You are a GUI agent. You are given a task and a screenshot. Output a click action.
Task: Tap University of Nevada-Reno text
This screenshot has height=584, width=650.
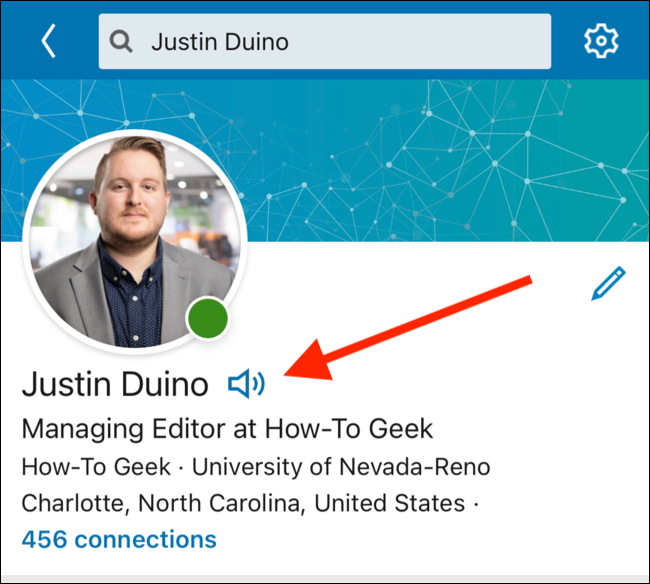tap(341, 467)
